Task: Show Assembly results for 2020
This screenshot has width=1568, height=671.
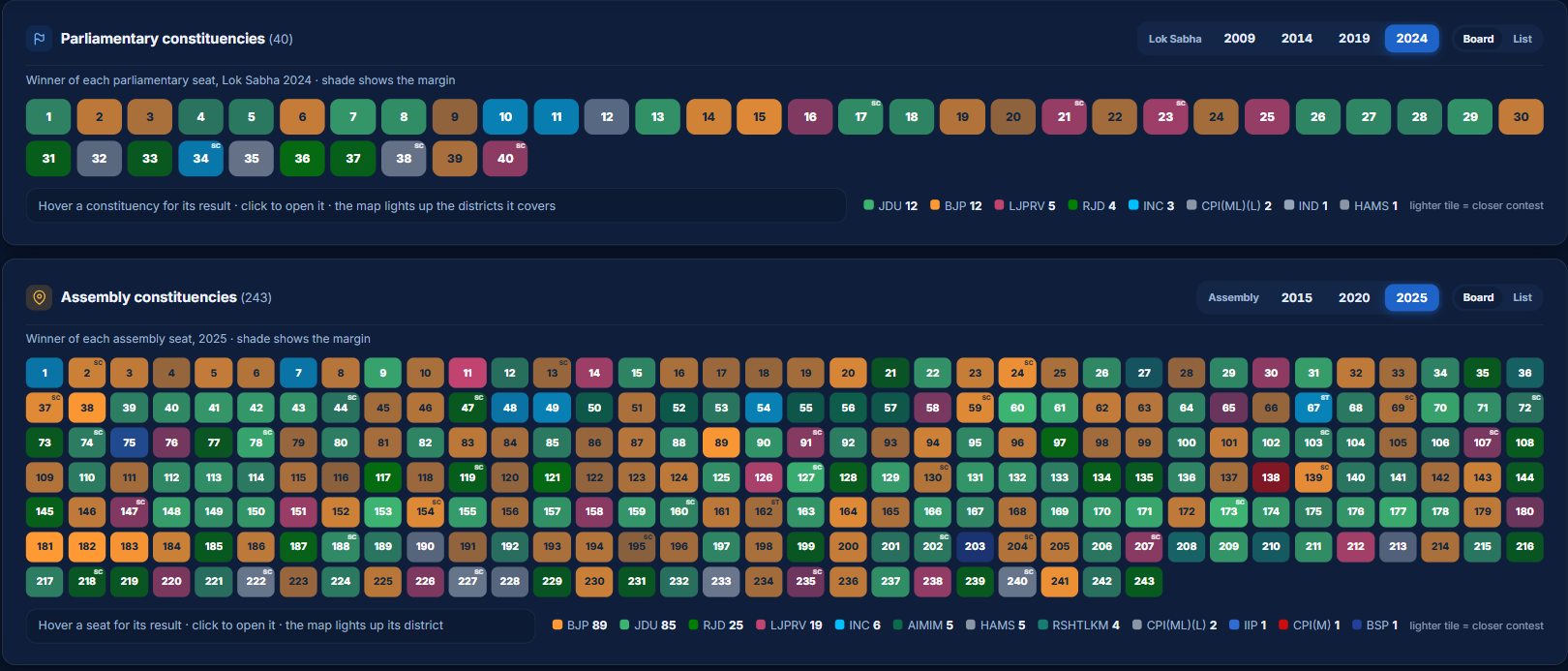Action: (1353, 297)
